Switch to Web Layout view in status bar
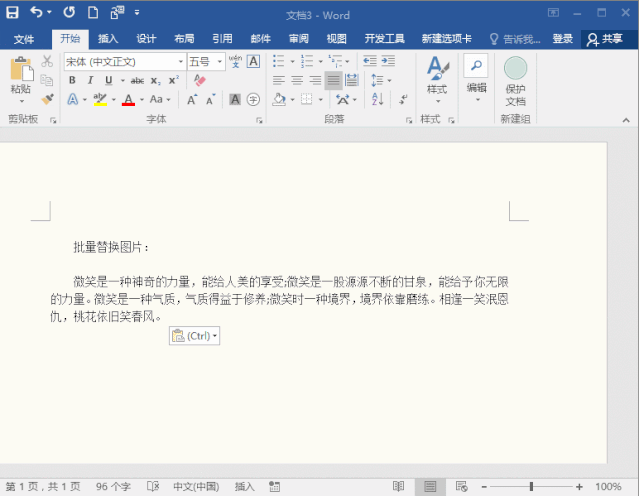 [461, 486]
